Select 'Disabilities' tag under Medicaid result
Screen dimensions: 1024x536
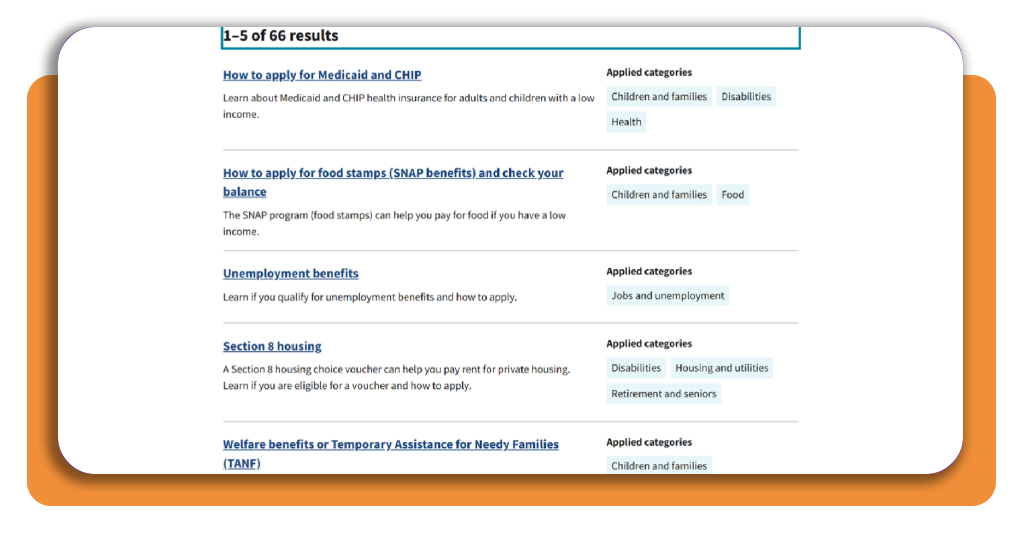pyautogui.click(x=746, y=97)
